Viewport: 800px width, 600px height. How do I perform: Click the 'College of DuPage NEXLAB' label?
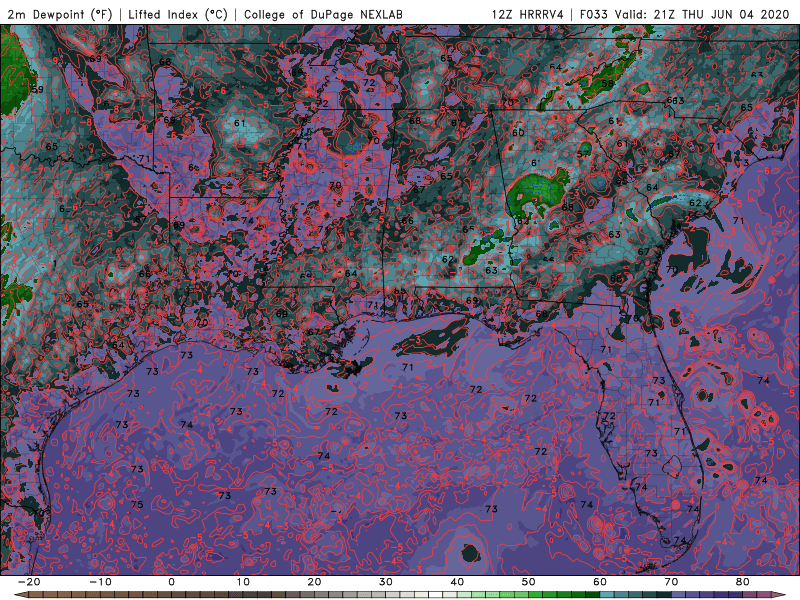(323, 14)
